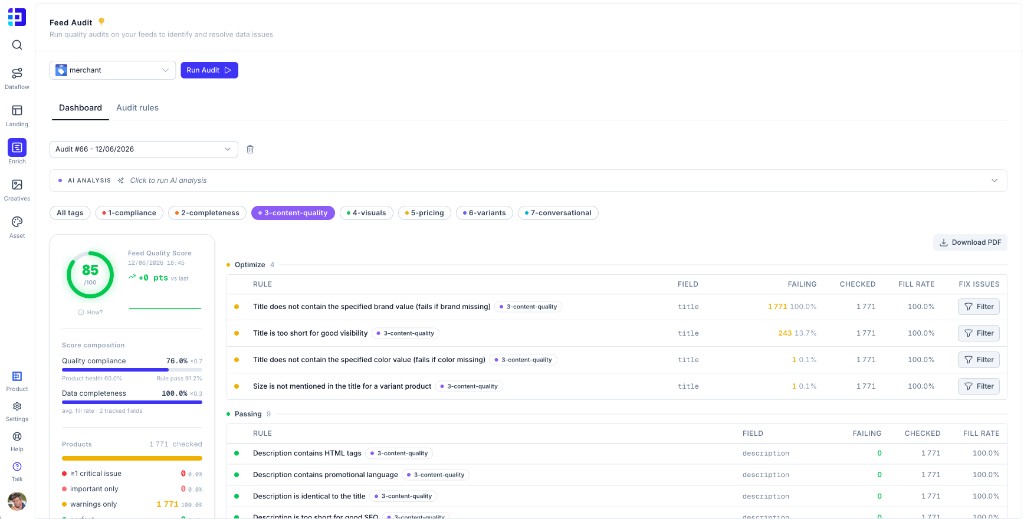The height and width of the screenshot is (519, 1024).
Task: Click the 85/100 quality score ring
Action: [90, 274]
